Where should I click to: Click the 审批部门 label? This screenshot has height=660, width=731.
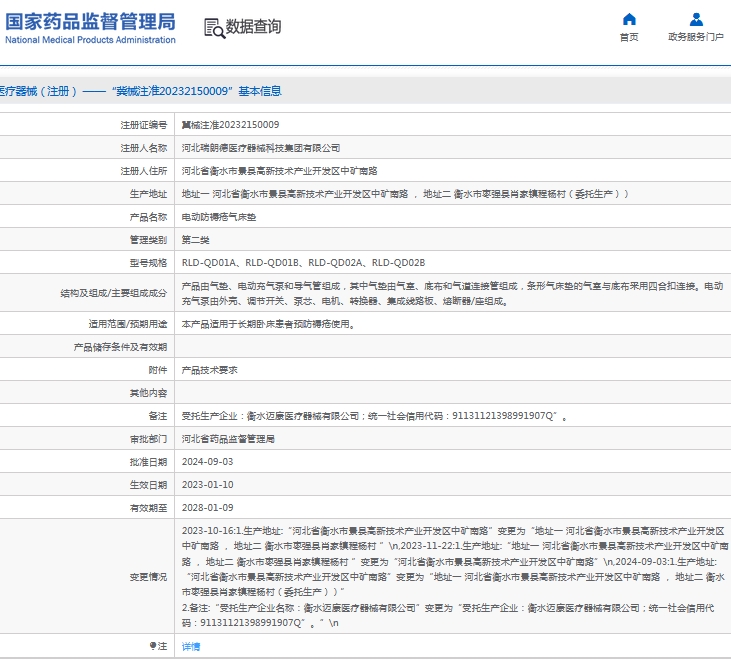point(148,439)
